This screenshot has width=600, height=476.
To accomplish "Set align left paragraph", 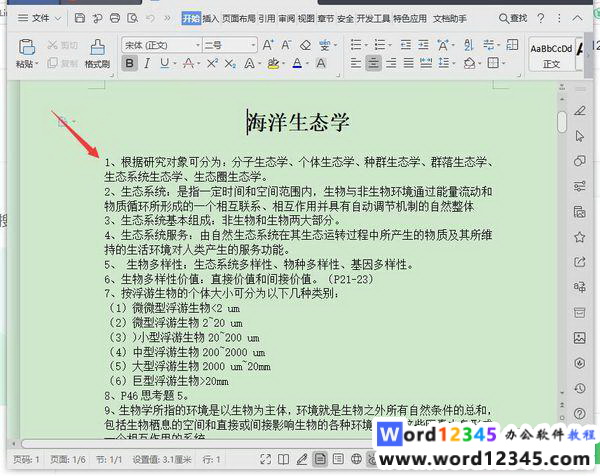I will coord(356,63).
